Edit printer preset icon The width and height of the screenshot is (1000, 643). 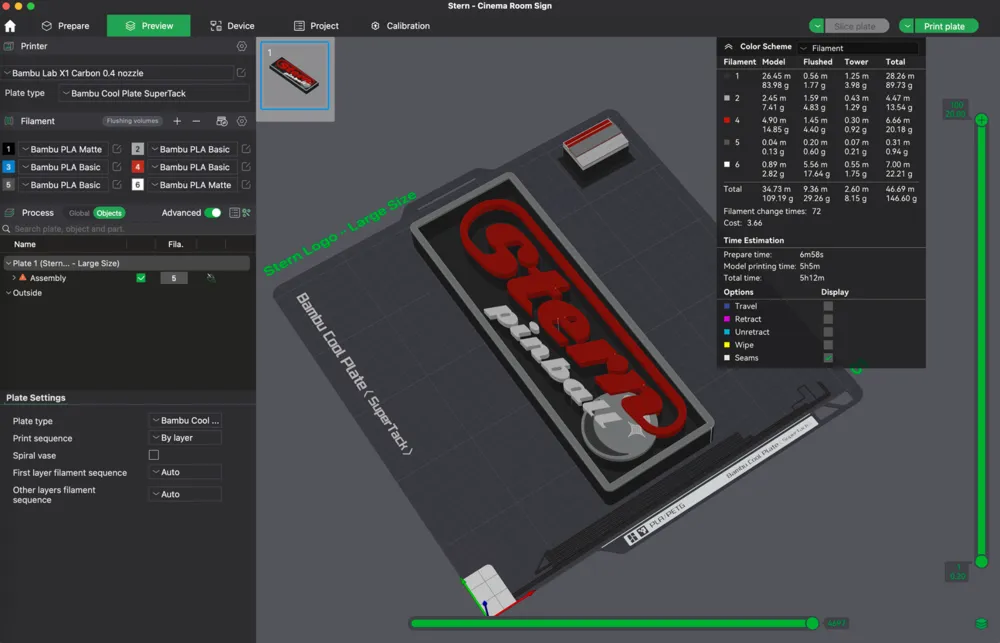tap(242, 73)
